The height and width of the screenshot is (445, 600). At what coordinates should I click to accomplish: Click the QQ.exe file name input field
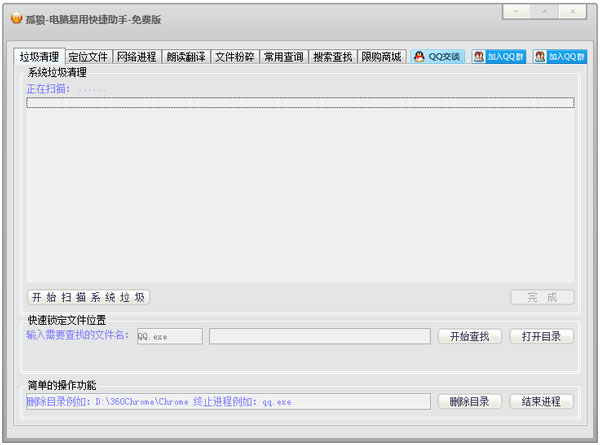pos(168,337)
